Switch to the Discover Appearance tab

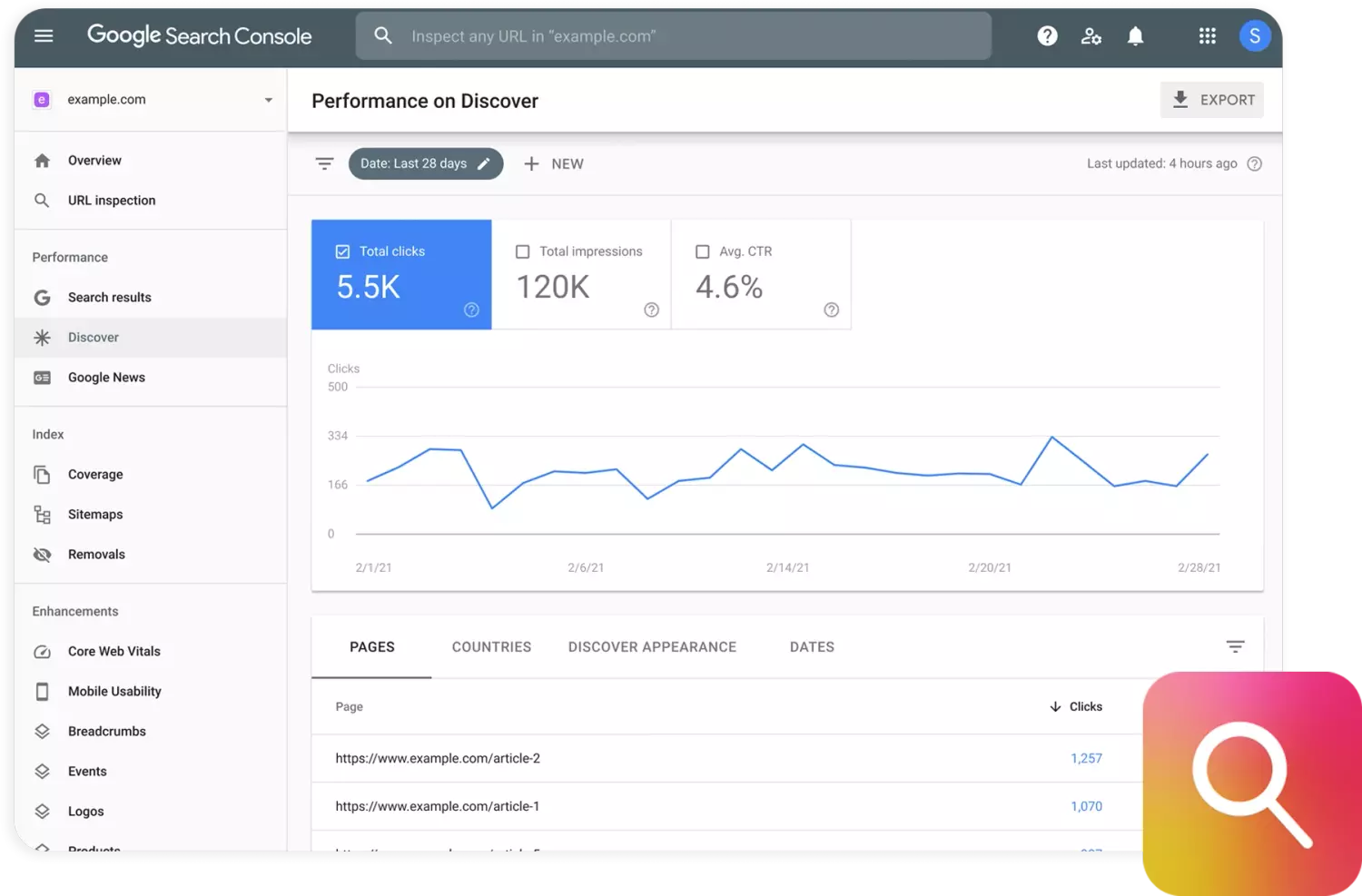[652, 646]
